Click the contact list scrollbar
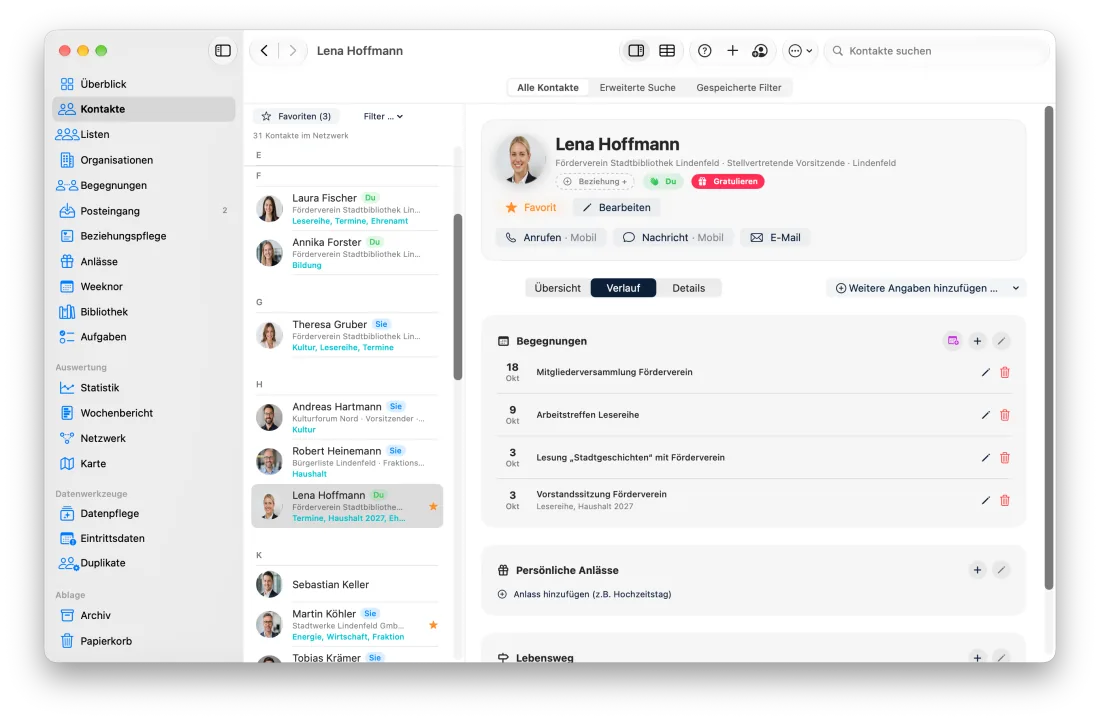 [458, 297]
